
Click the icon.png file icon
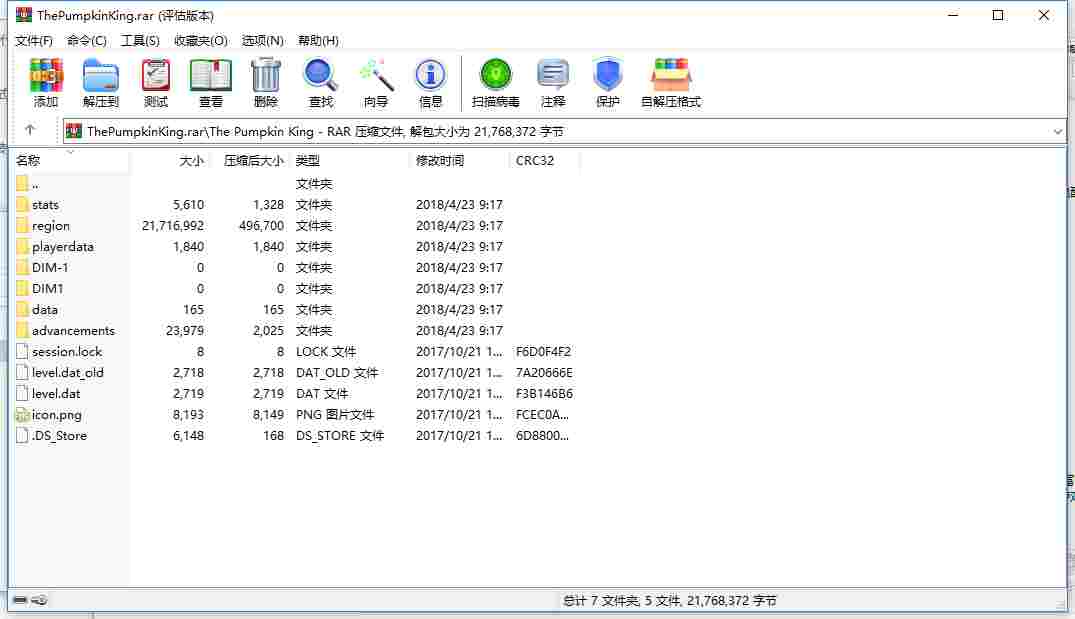[22, 414]
